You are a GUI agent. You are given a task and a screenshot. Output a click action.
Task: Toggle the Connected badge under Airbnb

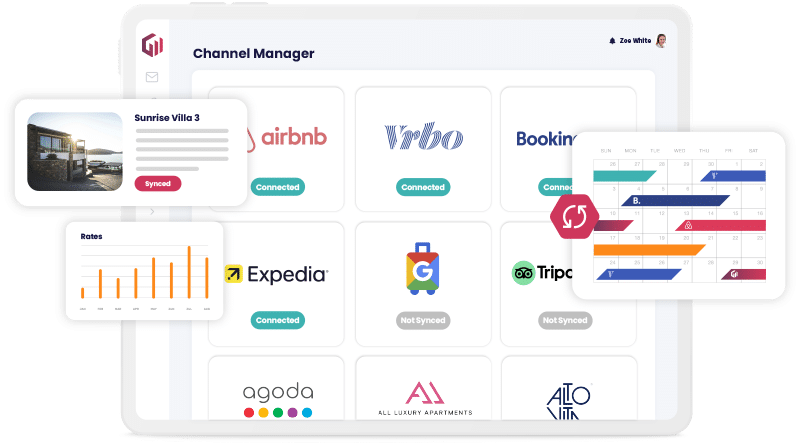(x=277, y=187)
